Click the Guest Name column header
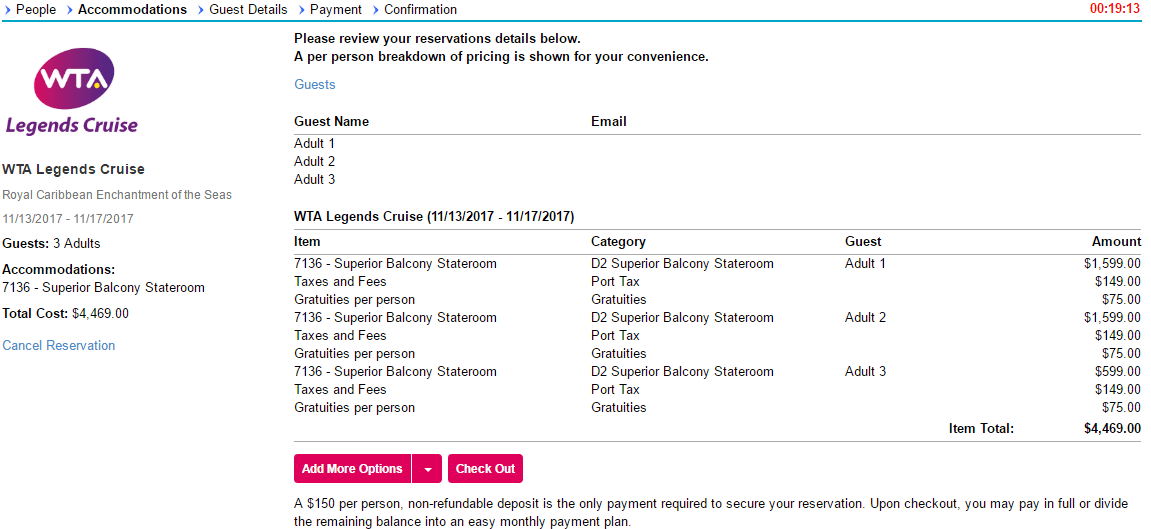The image size is (1151, 529). click(331, 122)
